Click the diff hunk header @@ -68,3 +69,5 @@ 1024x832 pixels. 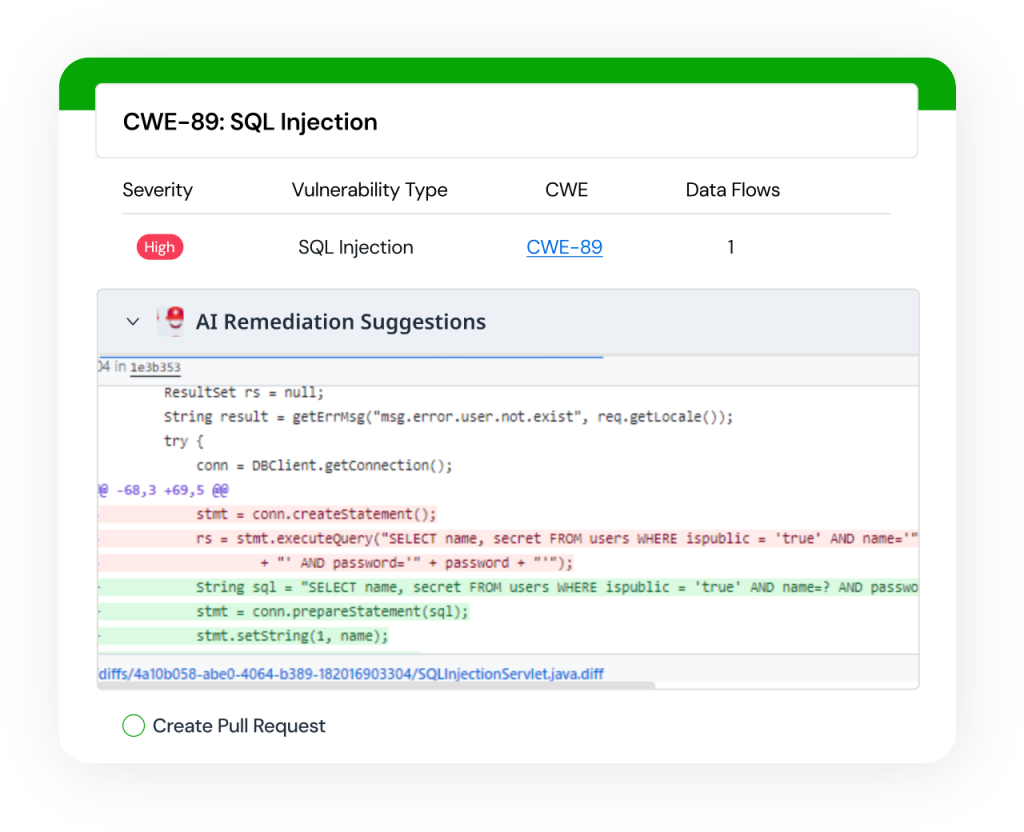click(164, 490)
